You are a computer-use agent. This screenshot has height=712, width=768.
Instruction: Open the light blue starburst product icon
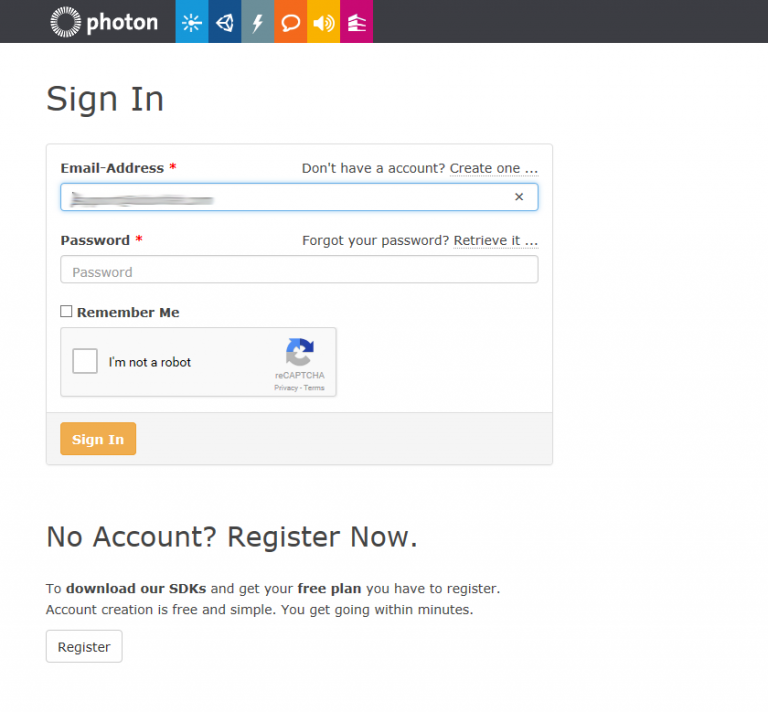[192, 22]
